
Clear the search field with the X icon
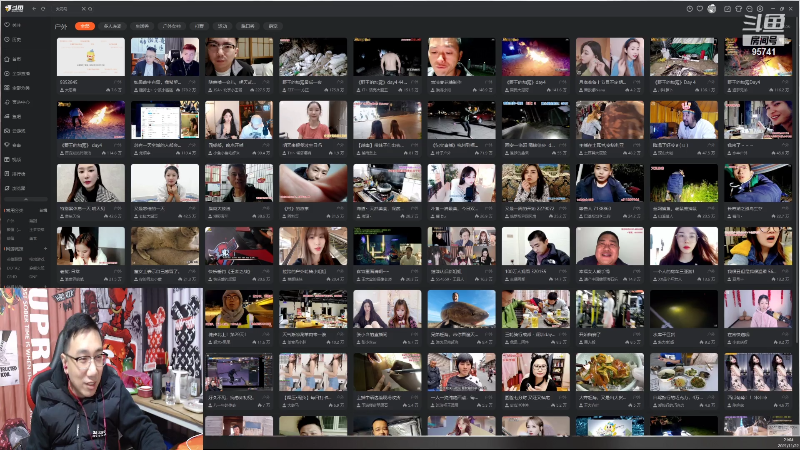pyautogui.click(x=84, y=9)
